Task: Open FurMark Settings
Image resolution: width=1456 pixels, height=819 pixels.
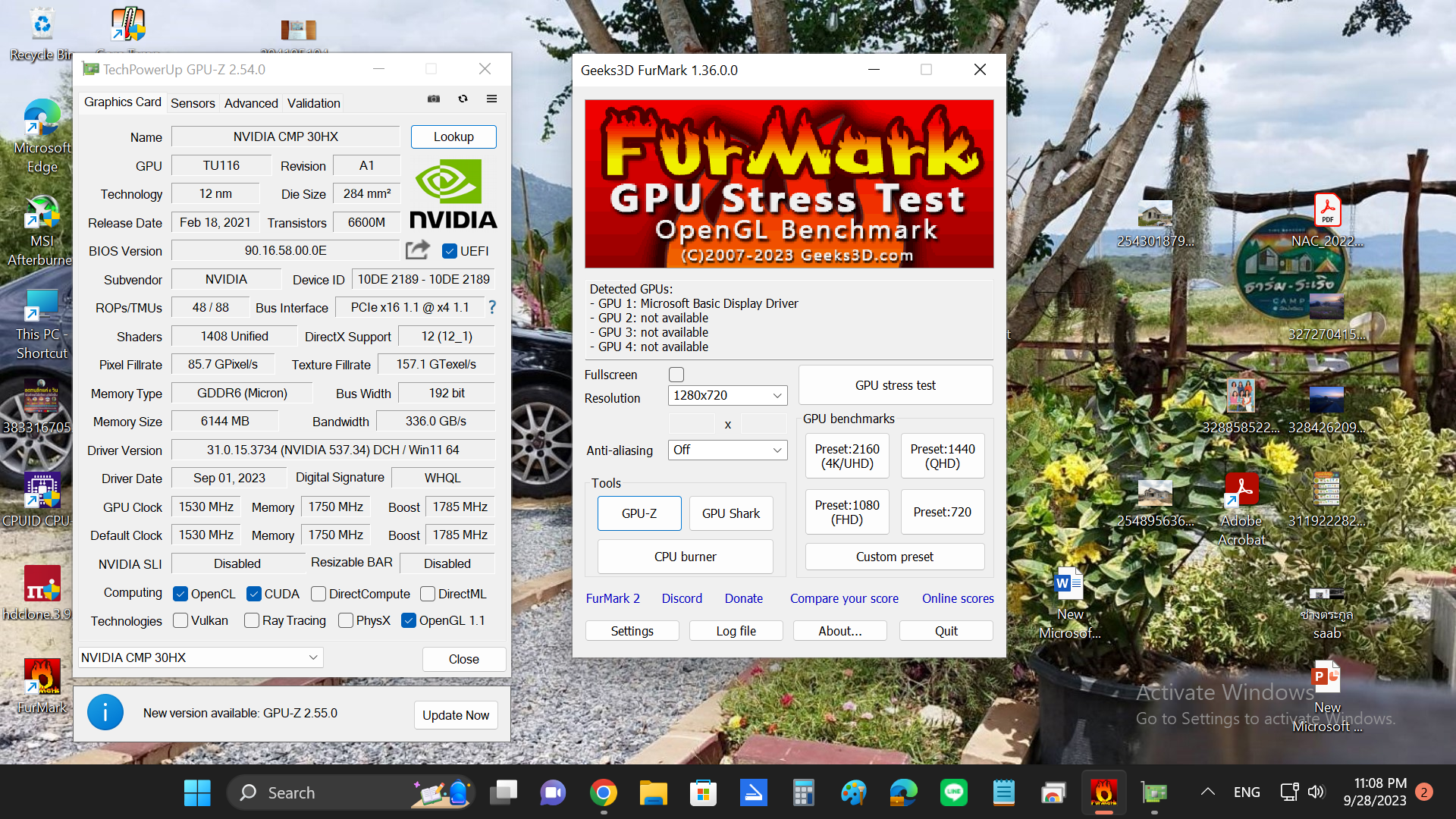Action: click(x=632, y=631)
